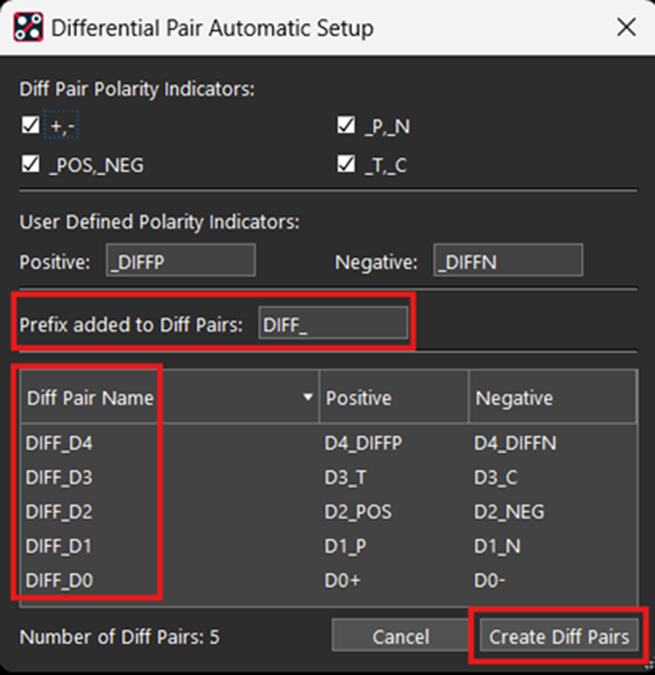The width and height of the screenshot is (655, 675).
Task: Disable the _T,_C polarity indicator
Action: (x=346, y=165)
